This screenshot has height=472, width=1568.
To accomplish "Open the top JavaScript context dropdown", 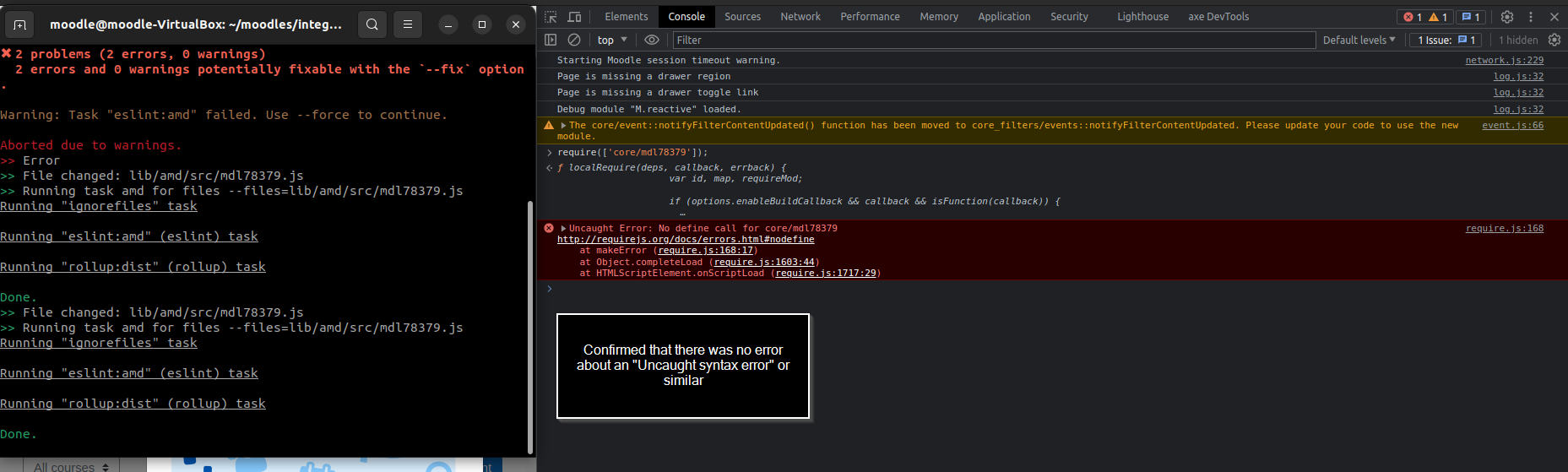I will click(612, 40).
